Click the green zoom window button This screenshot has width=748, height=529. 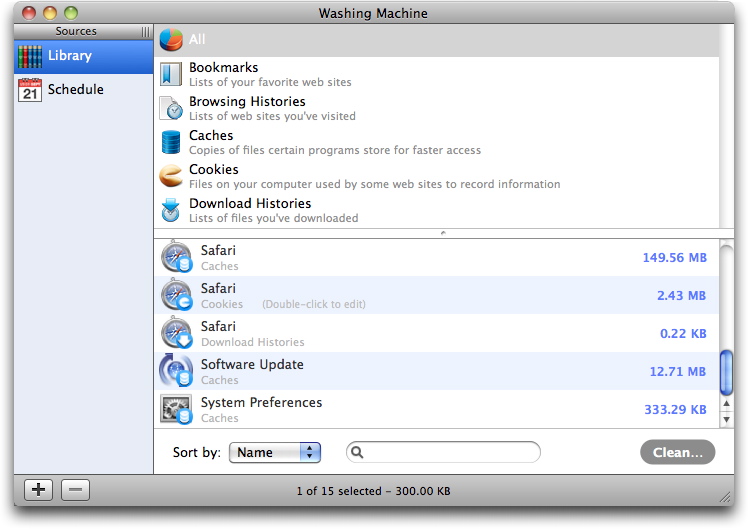71,13
